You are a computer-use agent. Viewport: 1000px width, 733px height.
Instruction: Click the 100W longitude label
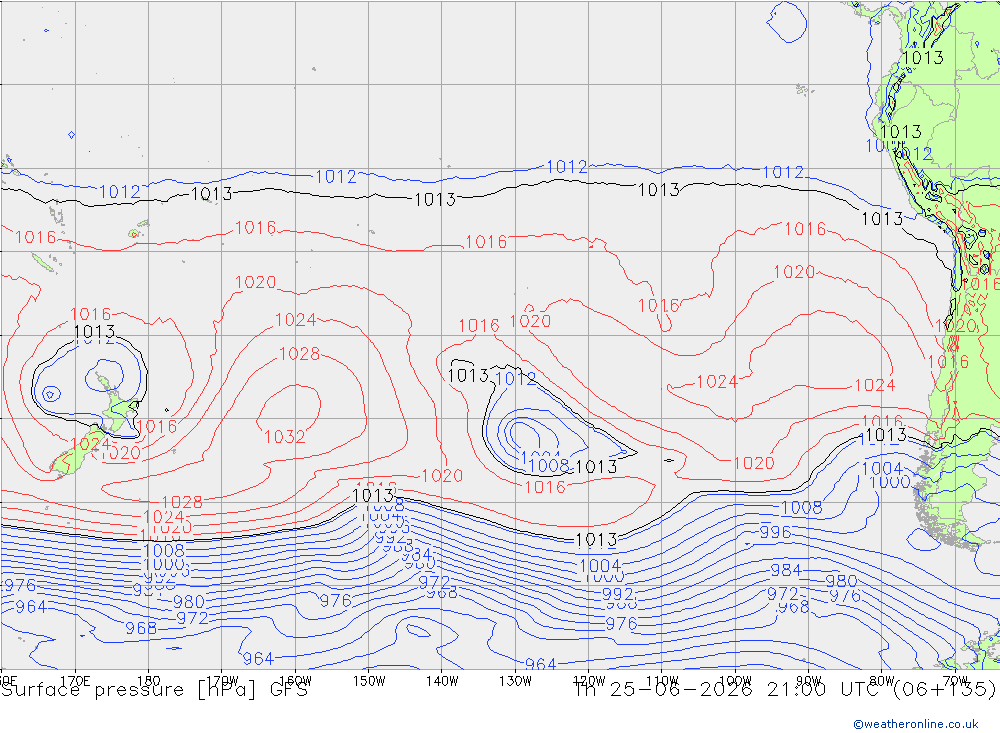click(x=735, y=681)
